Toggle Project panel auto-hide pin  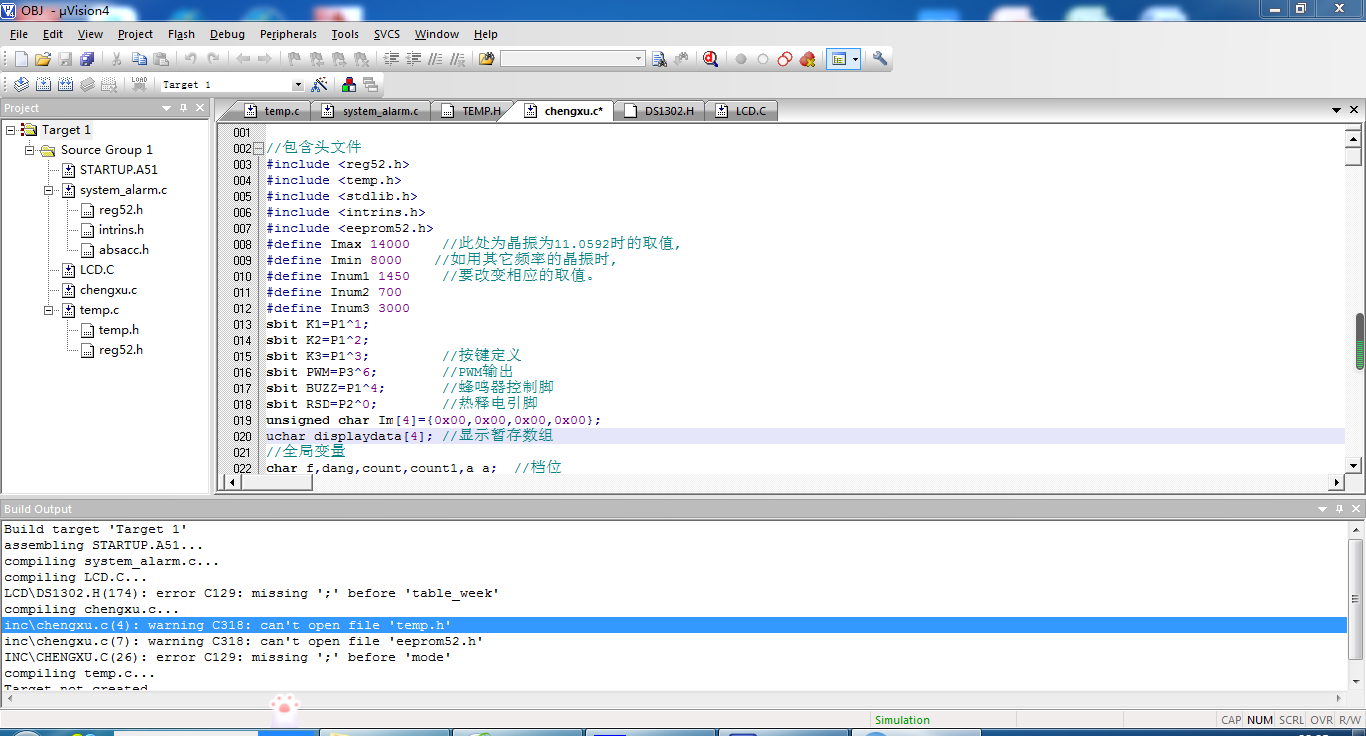coord(184,108)
